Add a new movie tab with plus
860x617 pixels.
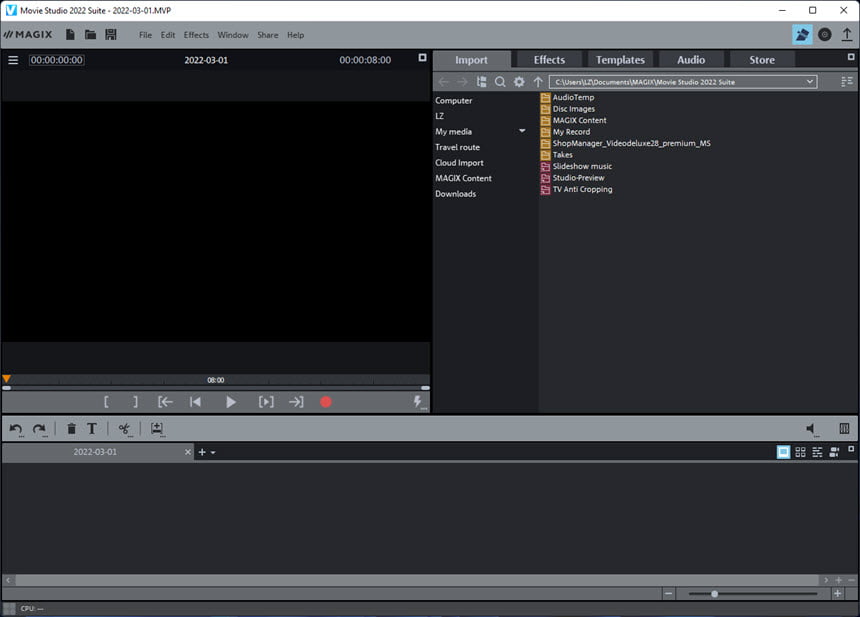pyautogui.click(x=202, y=452)
